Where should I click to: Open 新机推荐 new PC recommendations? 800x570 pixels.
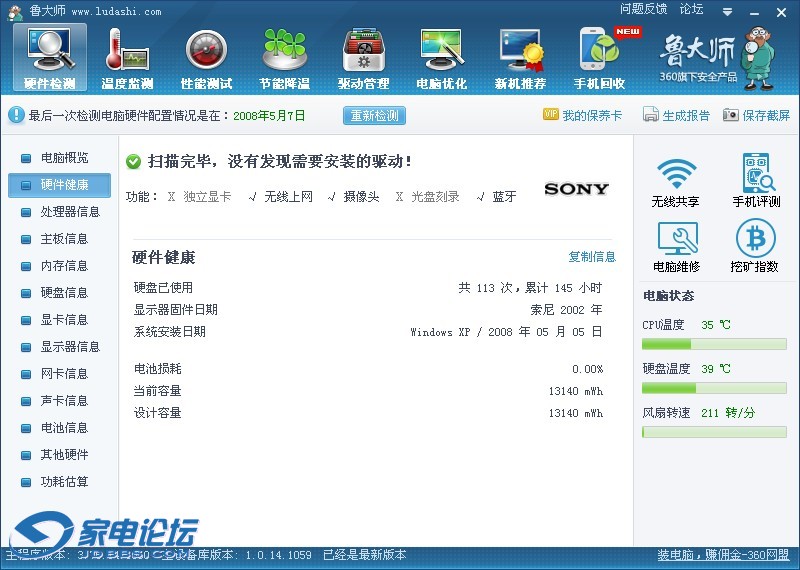[x=520, y=58]
